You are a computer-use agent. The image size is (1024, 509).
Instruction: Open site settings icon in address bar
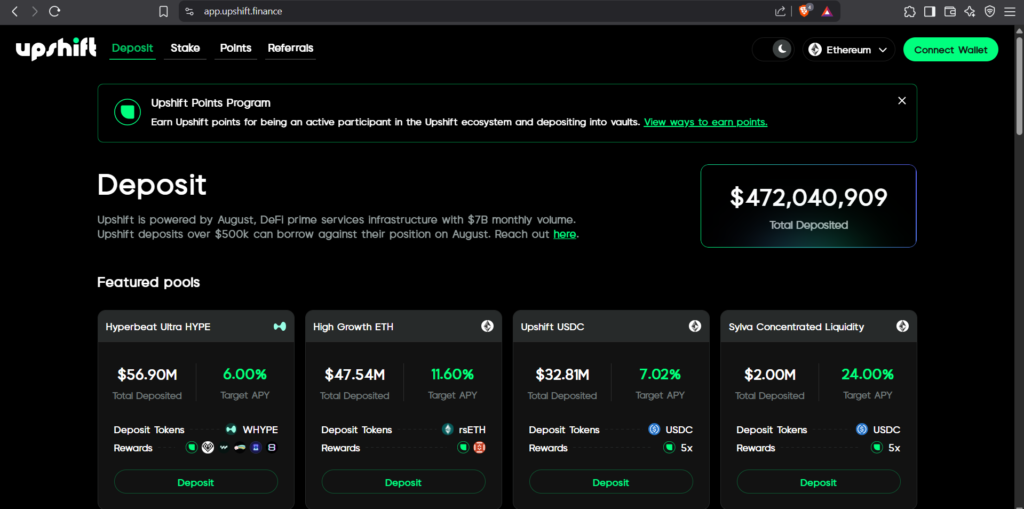(x=189, y=11)
